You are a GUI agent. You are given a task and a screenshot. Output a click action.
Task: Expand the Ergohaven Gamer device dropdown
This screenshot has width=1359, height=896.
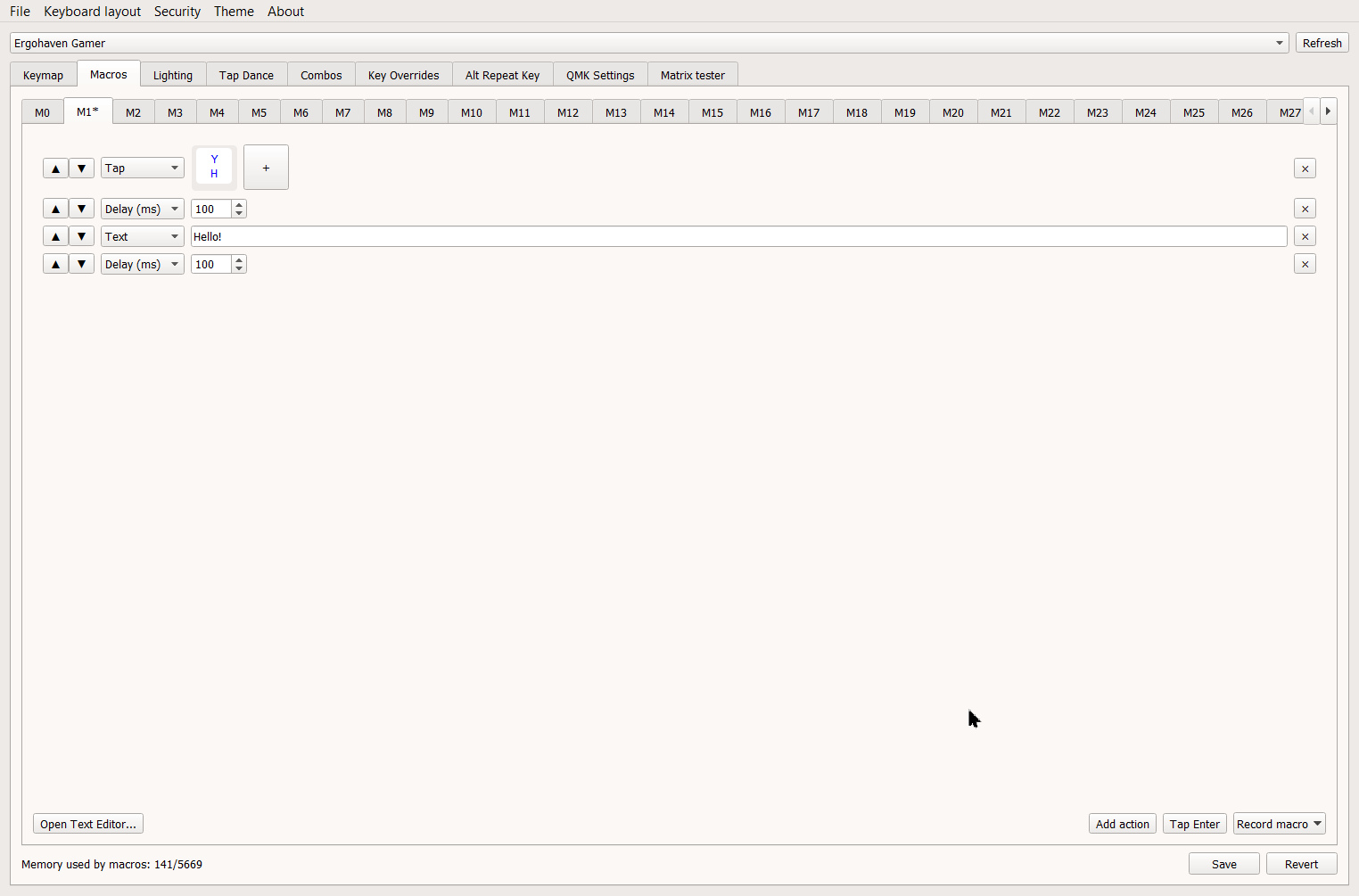click(x=1279, y=43)
